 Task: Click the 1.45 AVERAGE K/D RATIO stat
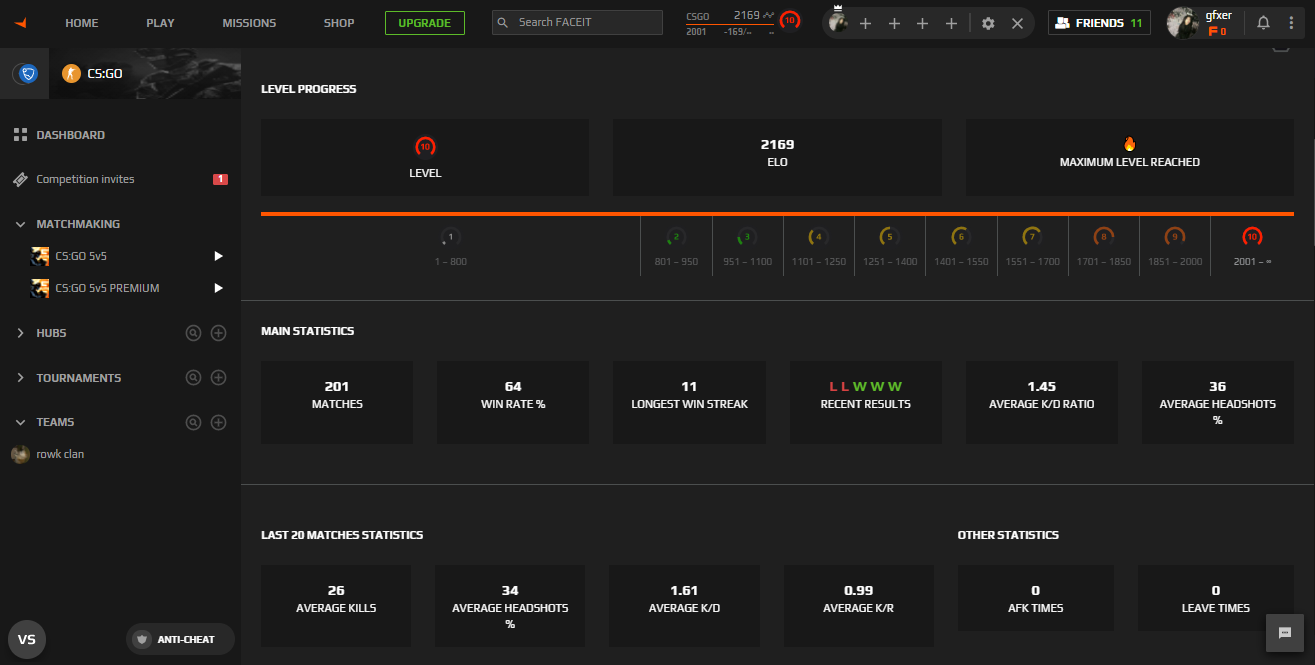[1041, 403]
